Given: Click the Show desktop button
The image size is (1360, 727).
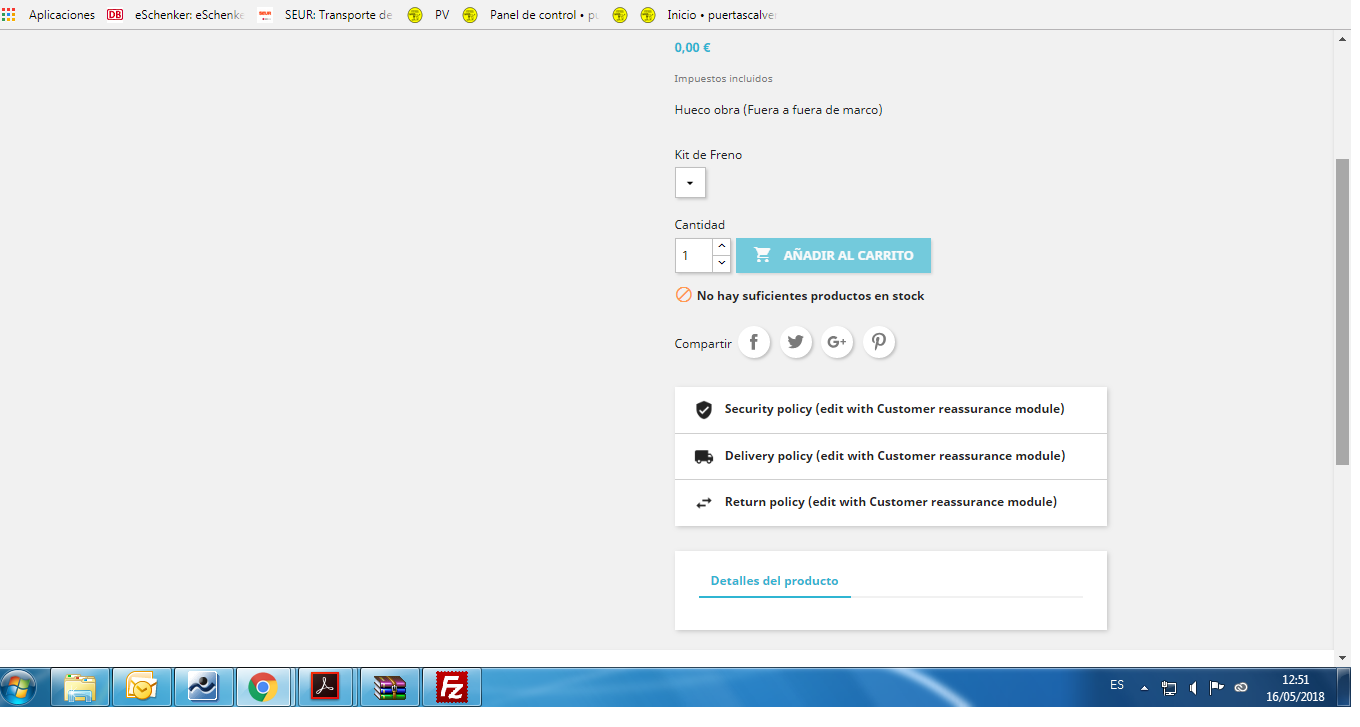Looking at the screenshot, I should [x=1344, y=687].
